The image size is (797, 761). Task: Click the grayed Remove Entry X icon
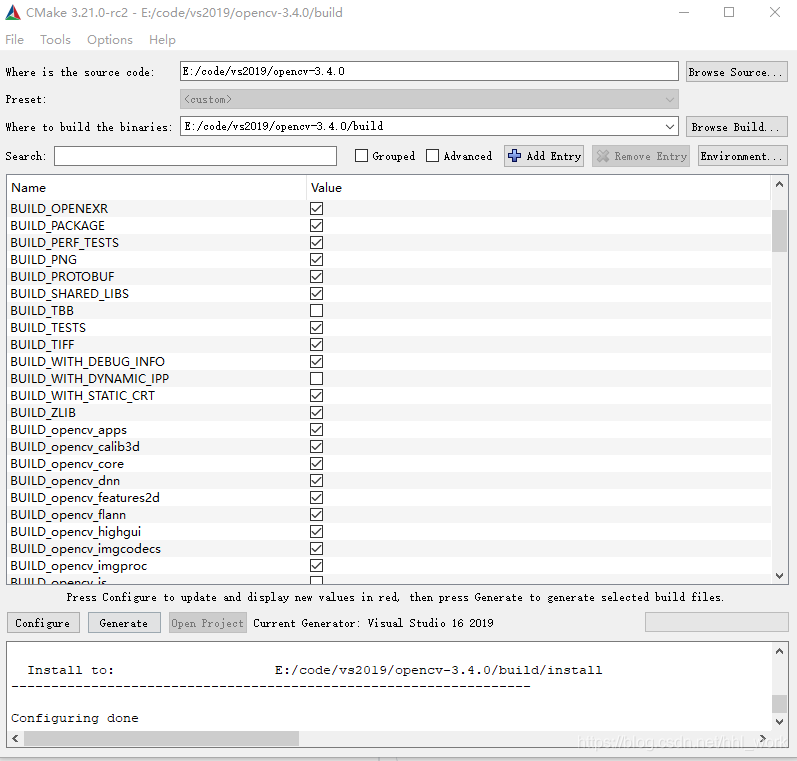point(603,156)
